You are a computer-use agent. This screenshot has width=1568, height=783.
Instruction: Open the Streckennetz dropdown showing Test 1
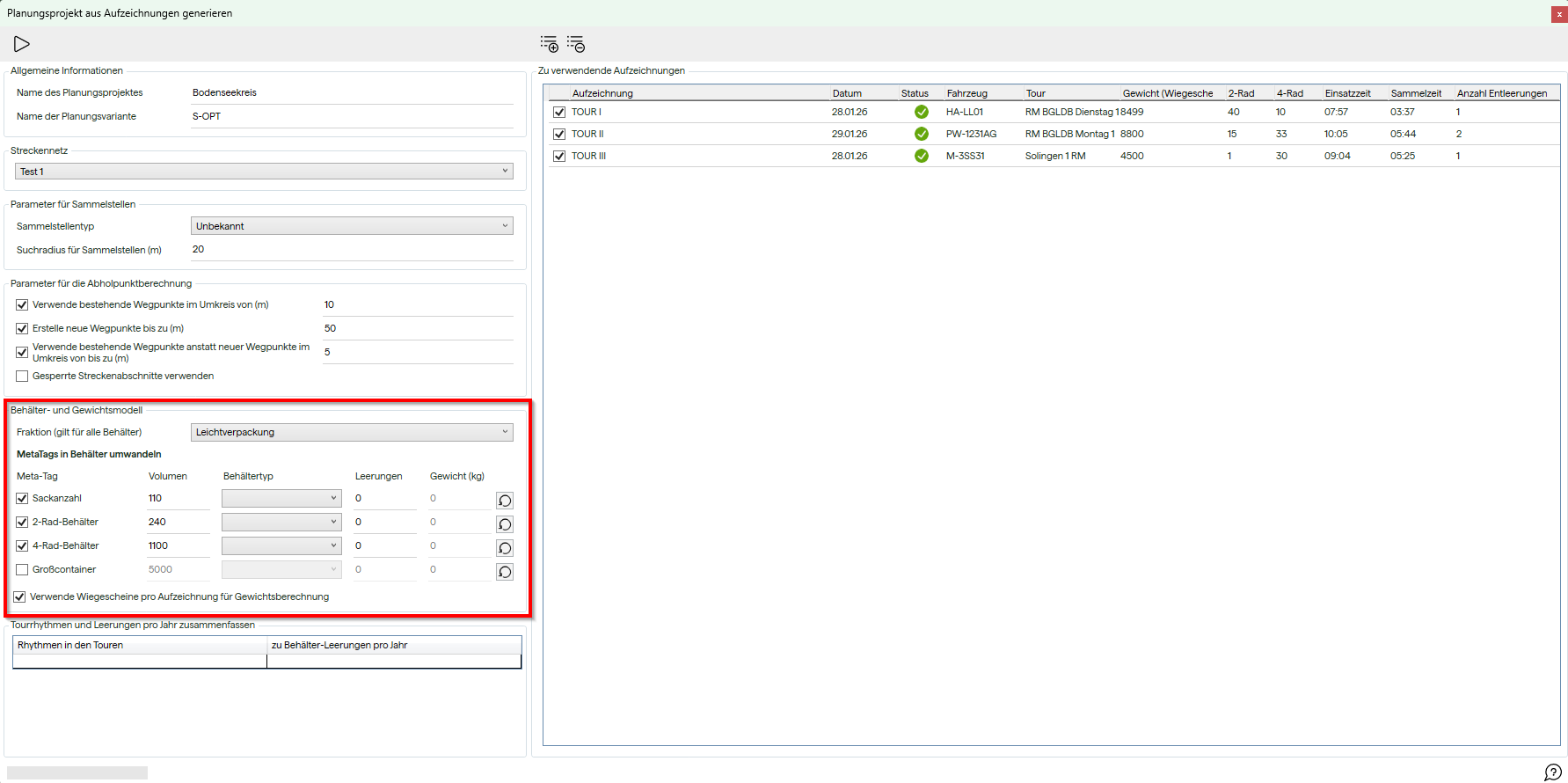coord(264,172)
